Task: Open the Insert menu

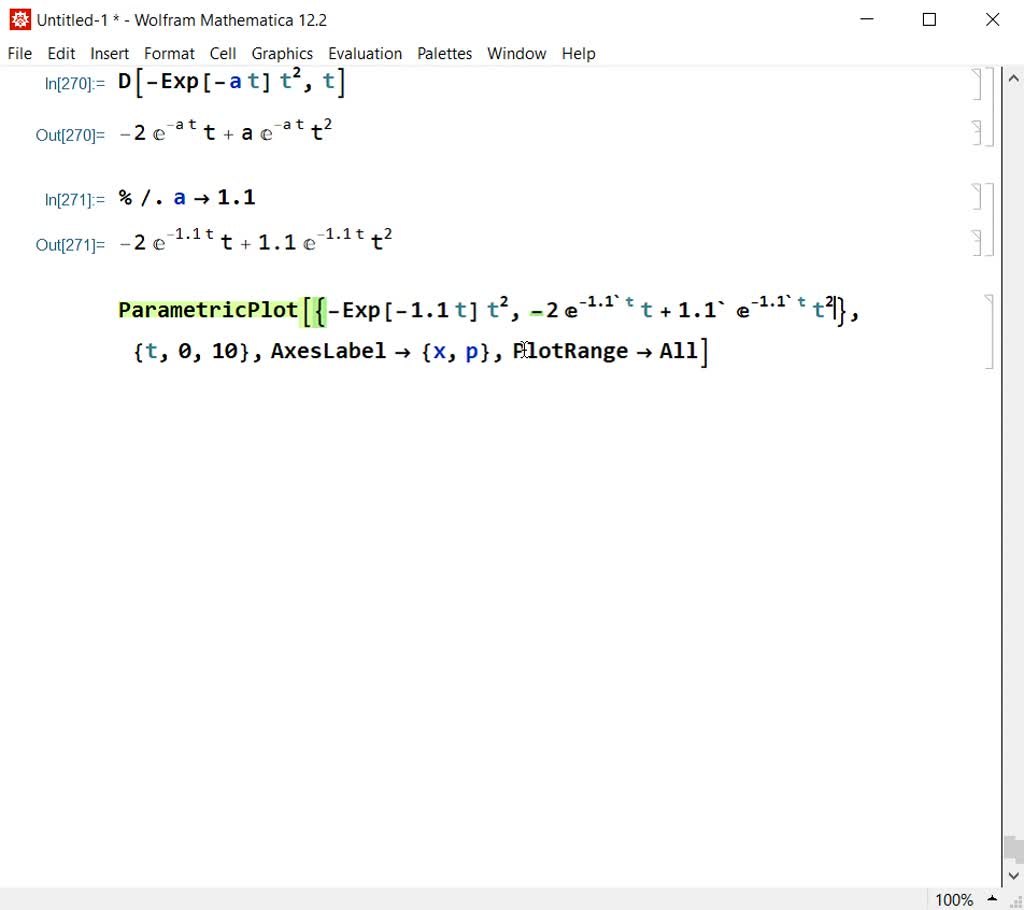Action: [x=109, y=53]
